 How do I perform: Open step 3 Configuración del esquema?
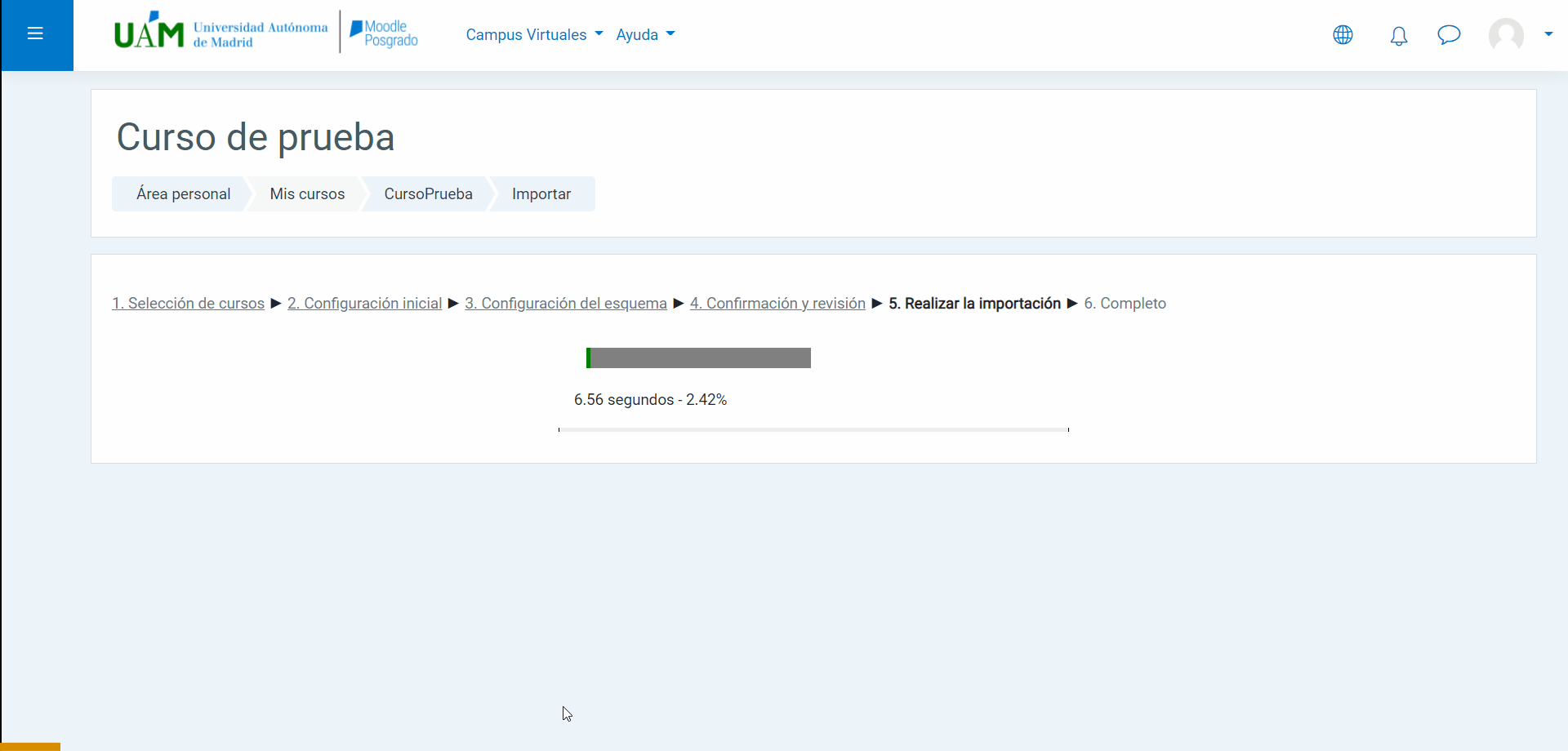pyautogui.click(x=565, y=304)
